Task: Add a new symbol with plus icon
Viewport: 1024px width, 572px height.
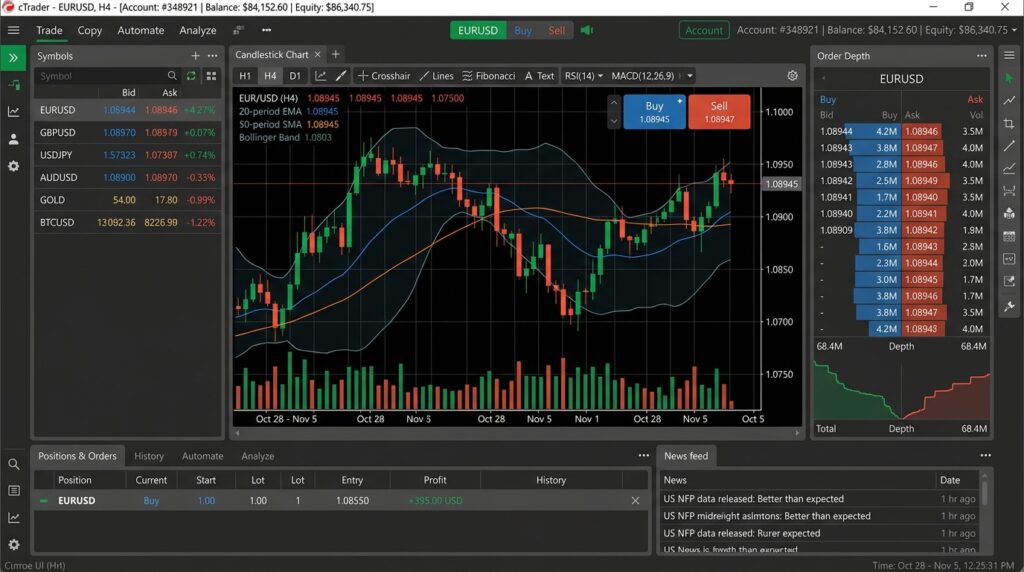Action: (x=195, y=56)
